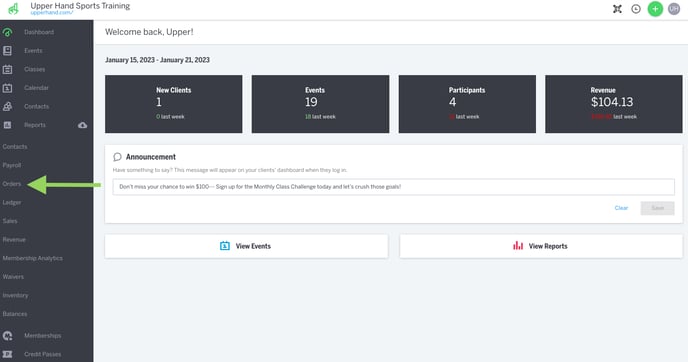Click the fullscreen expand icon in header
Viewport: 688px width, 362px height.
617,9
